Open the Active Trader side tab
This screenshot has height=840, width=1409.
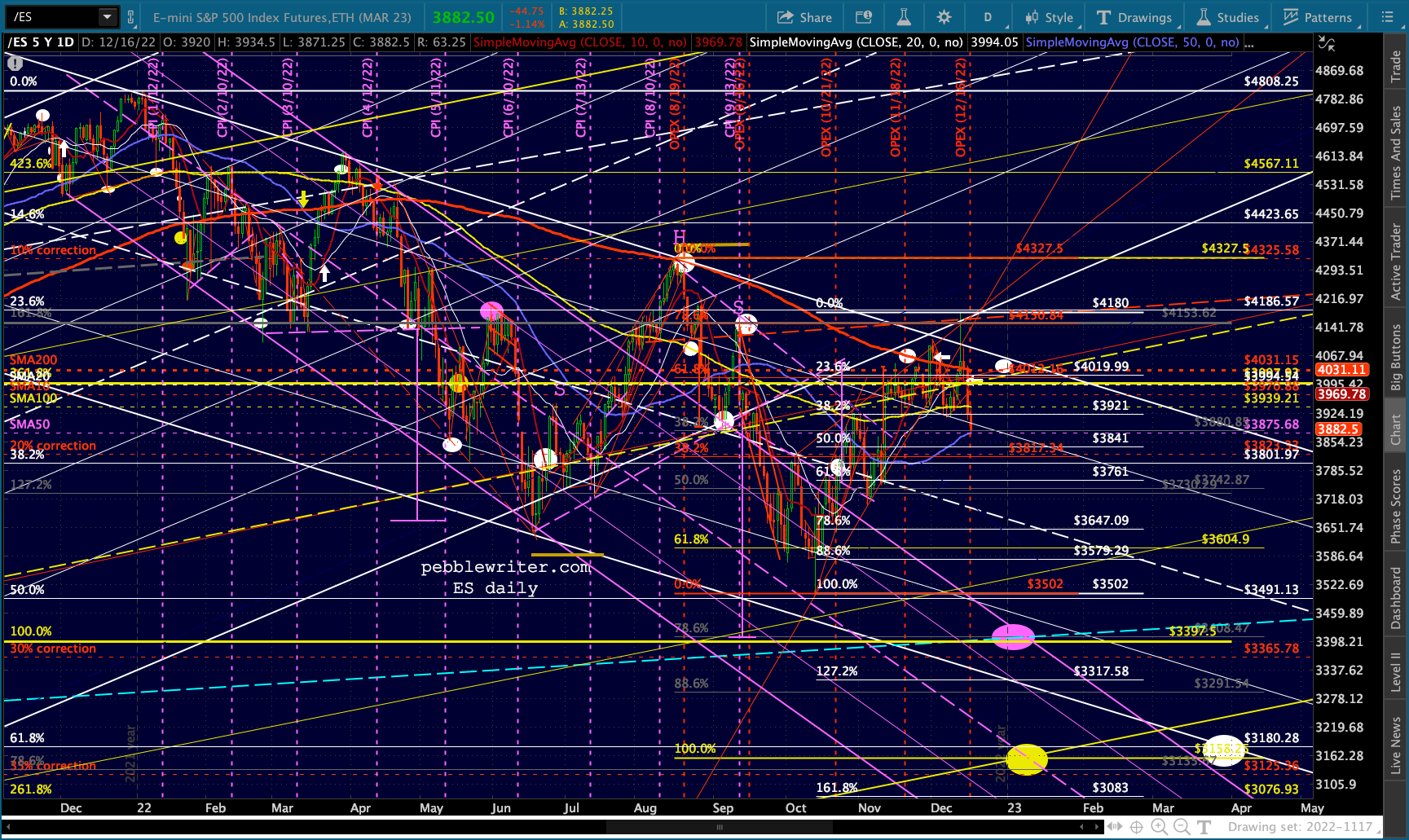click(1396, 262)
